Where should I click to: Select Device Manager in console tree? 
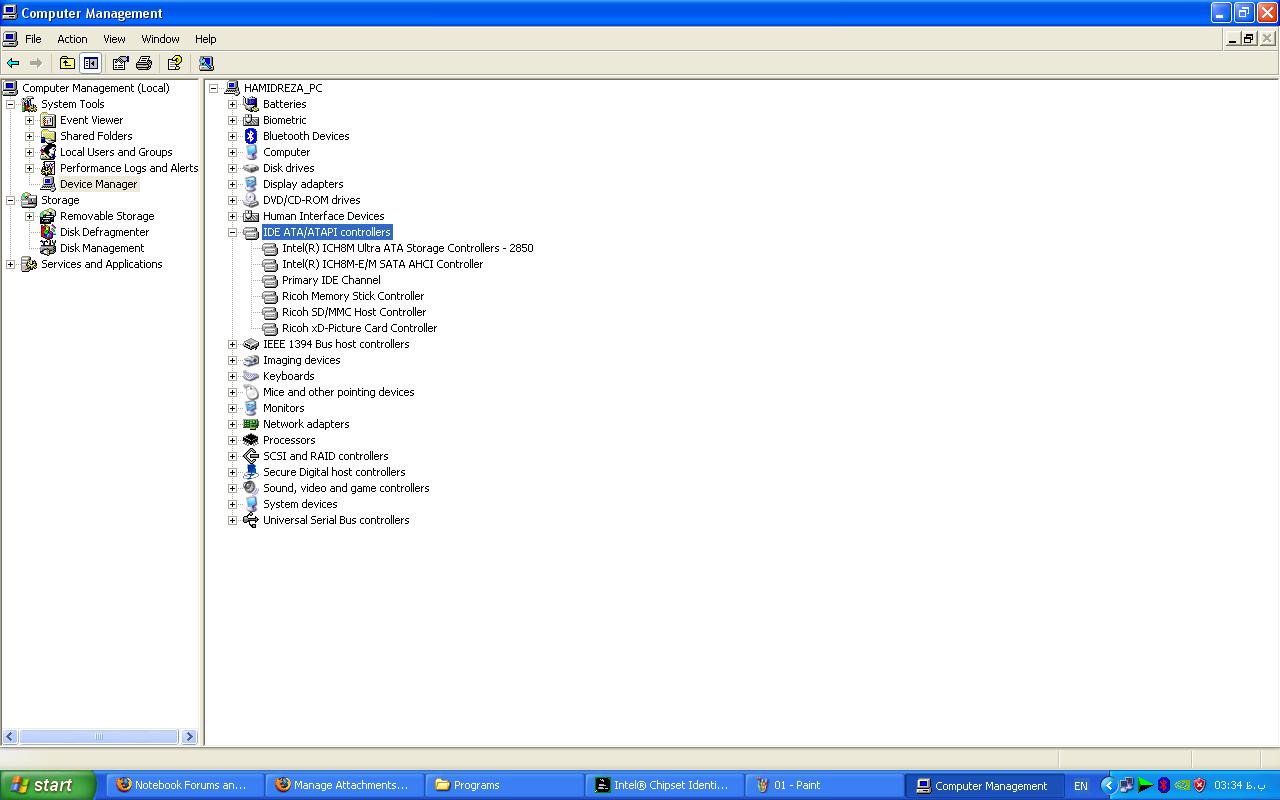click(98, 184)
